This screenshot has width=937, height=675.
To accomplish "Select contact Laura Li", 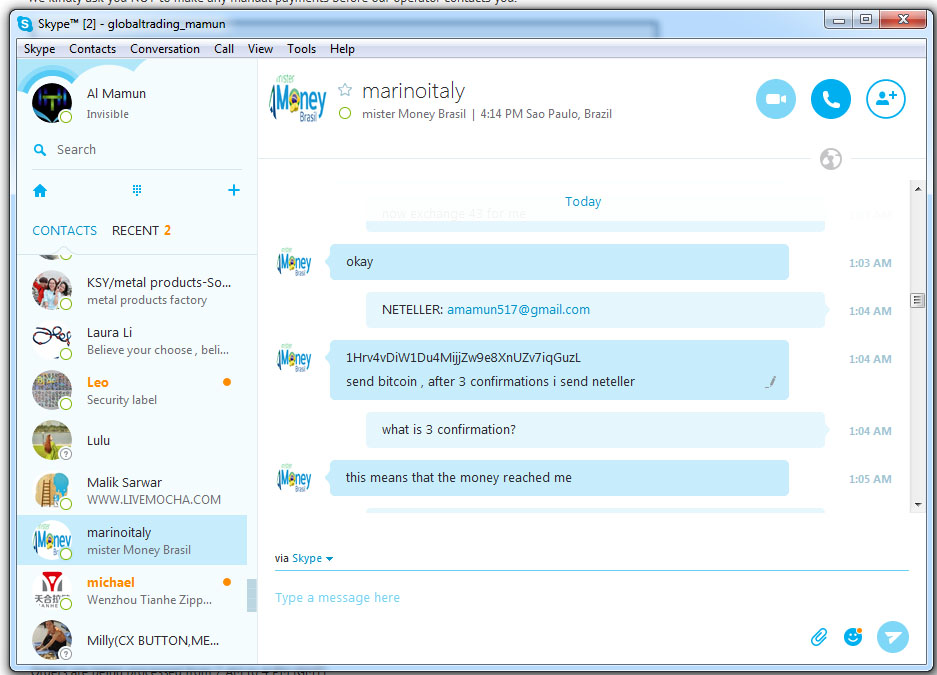I will coord(132,341).
